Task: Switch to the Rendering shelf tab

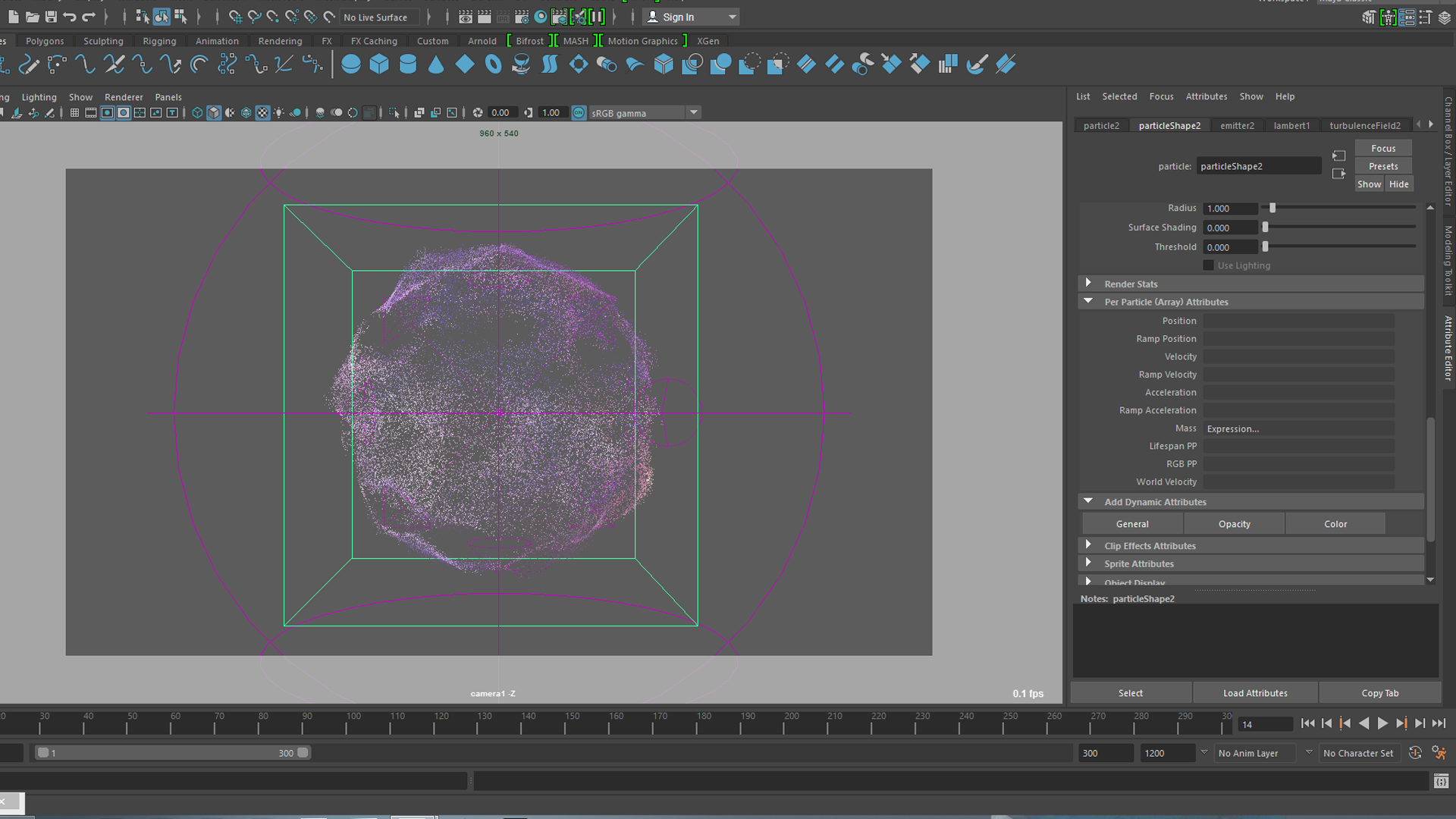Action: pyautogui.click(x=280, y=41)
